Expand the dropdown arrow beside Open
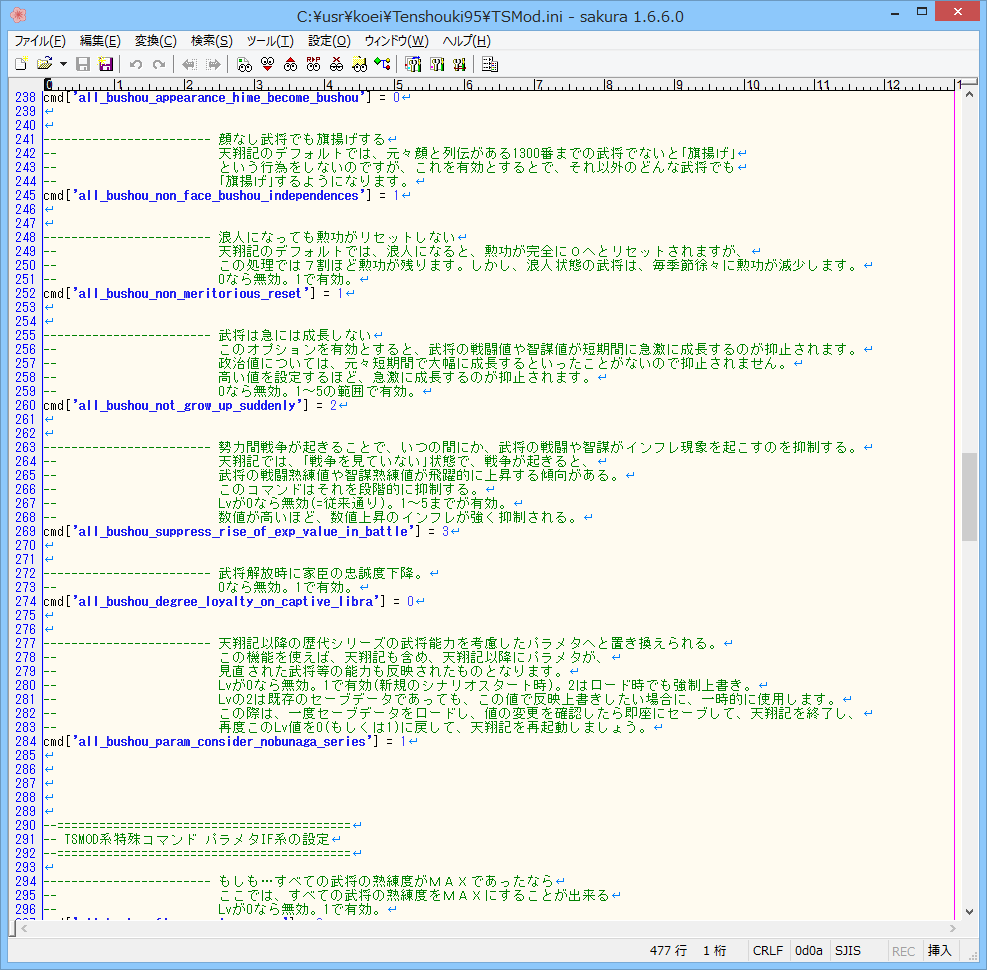Image resolution: width=987 pixels, height=970 pixels. 62,64
